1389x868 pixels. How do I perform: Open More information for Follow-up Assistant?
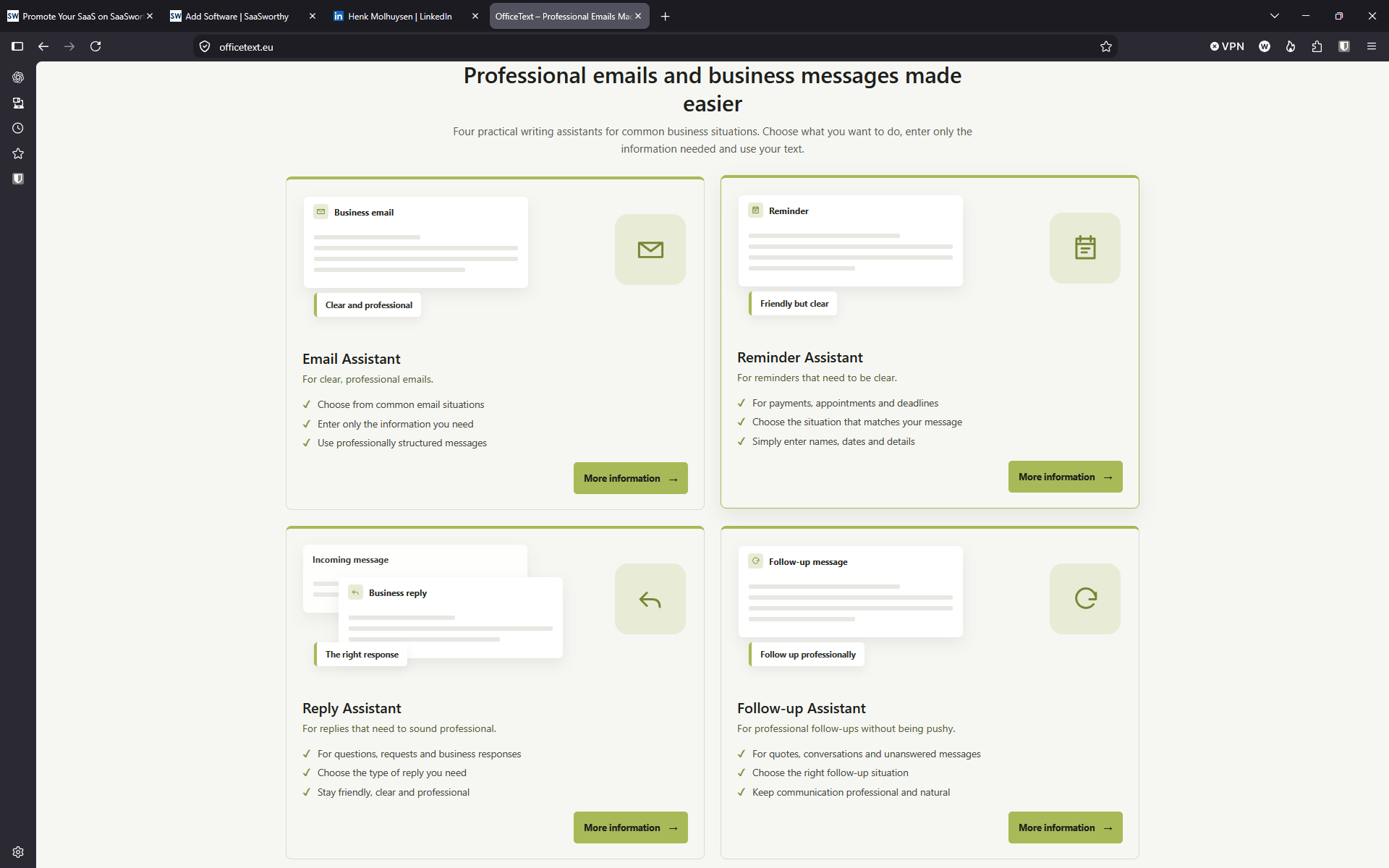click(1066, 827)
